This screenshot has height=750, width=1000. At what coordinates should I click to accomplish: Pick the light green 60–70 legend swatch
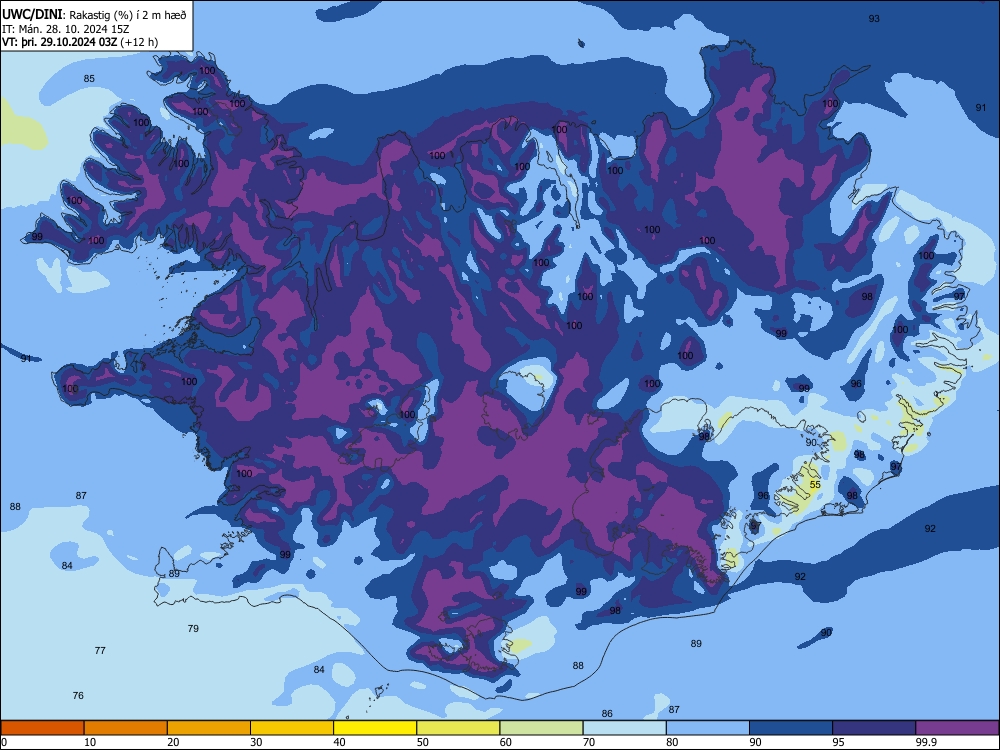pyautogui.click(x=541, y=728)
